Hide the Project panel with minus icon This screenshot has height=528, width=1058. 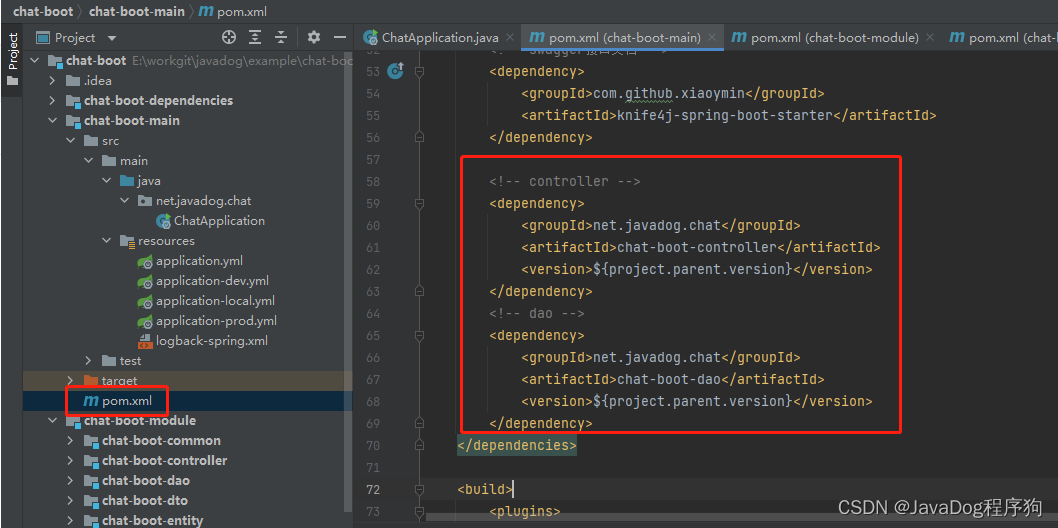[340, 37]
